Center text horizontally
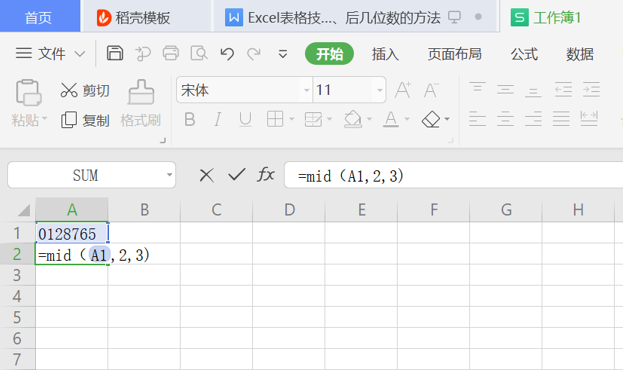 pyautogui.click(x=505, y=119)
